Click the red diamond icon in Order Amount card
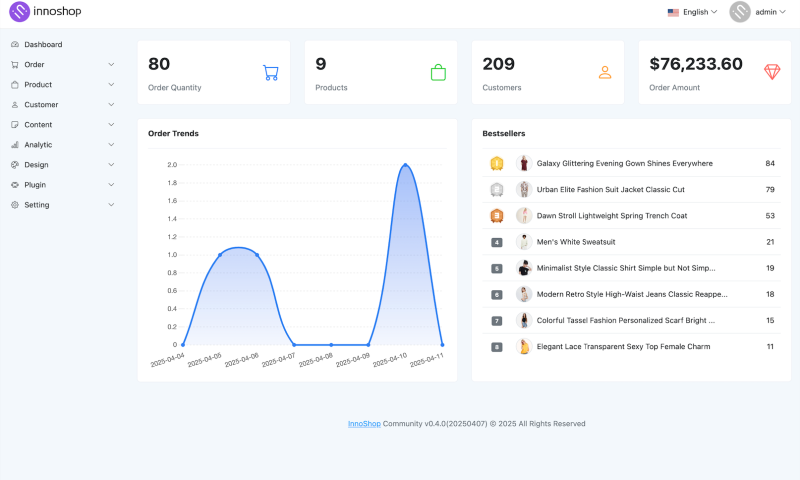 [772, 72]
